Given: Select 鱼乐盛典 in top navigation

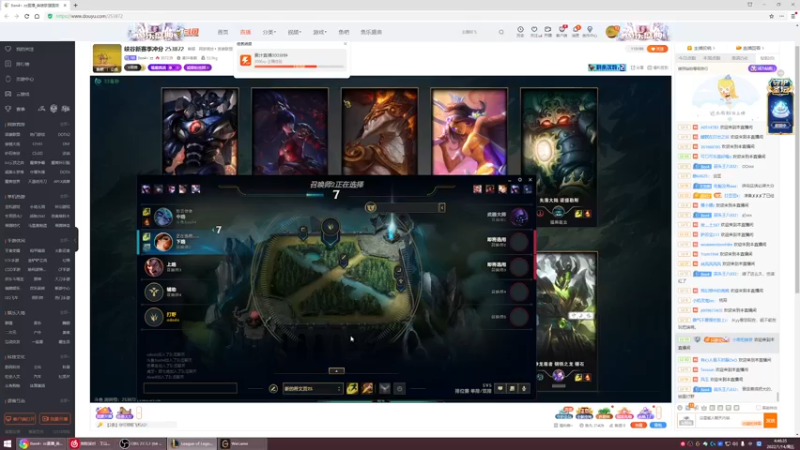Looking at the screenshot, I should (371, 32).
